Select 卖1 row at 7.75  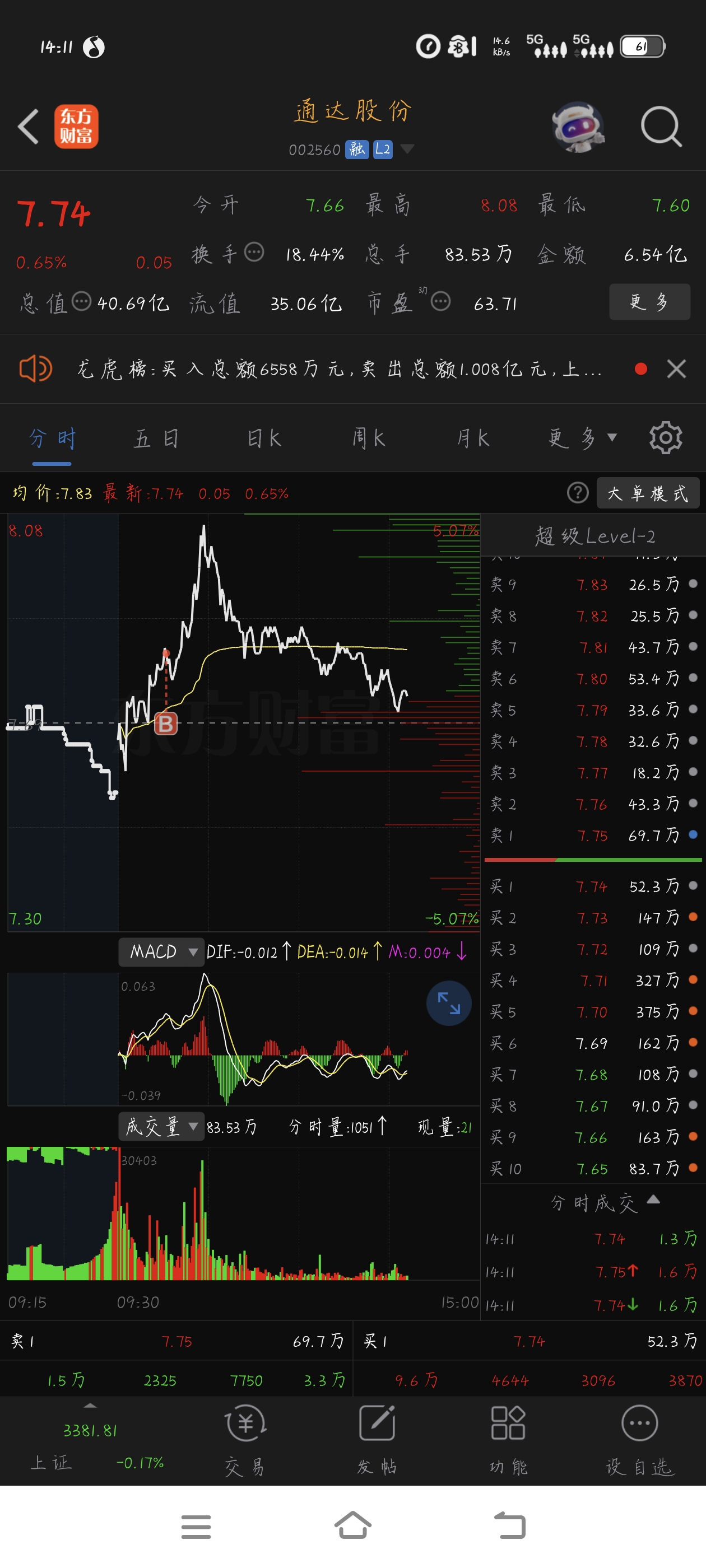[x=593, y=835]
